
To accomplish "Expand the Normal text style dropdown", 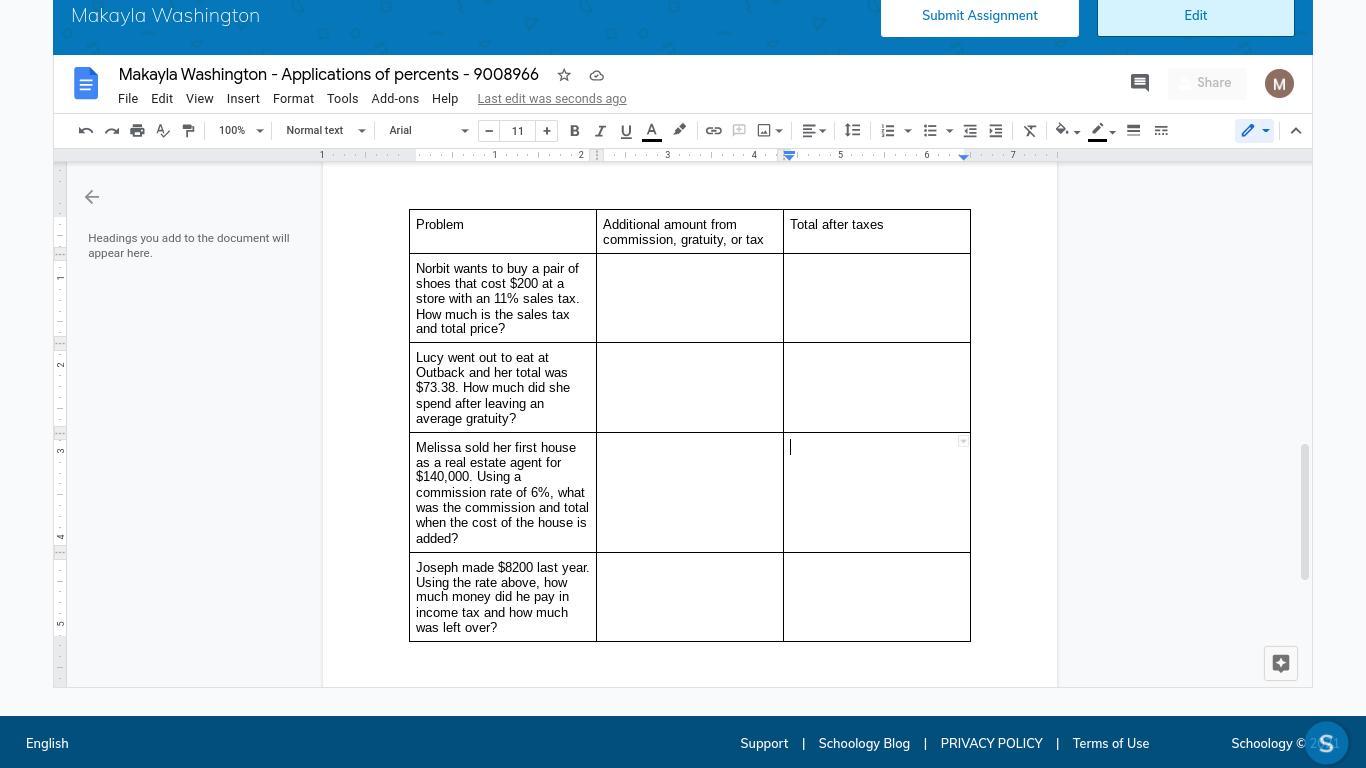I will (325, 131).
